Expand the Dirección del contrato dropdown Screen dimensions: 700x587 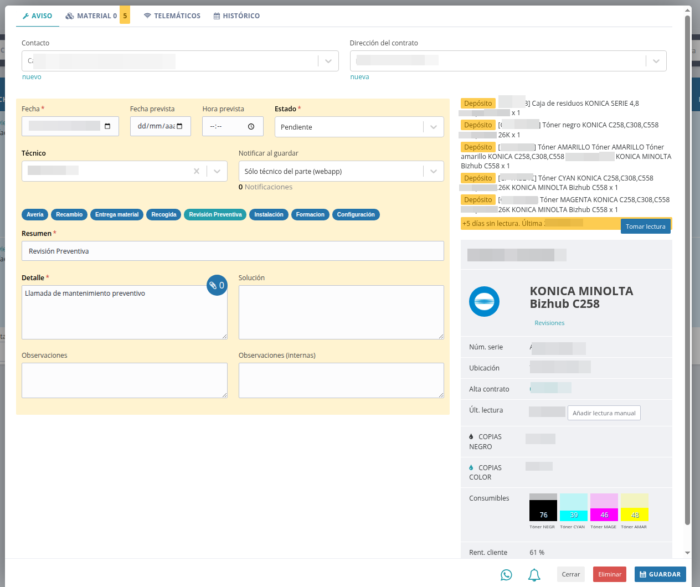pos(656,61)
